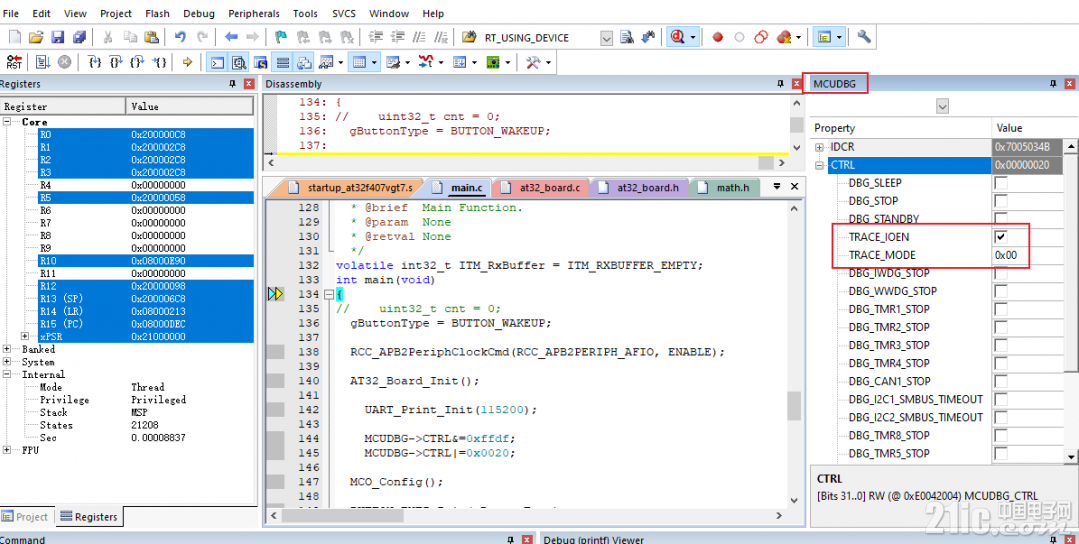1079x544 pixels.
Task: Enable the DBG_TMR1_STOP checkbox
Action: pos(1001,309)
